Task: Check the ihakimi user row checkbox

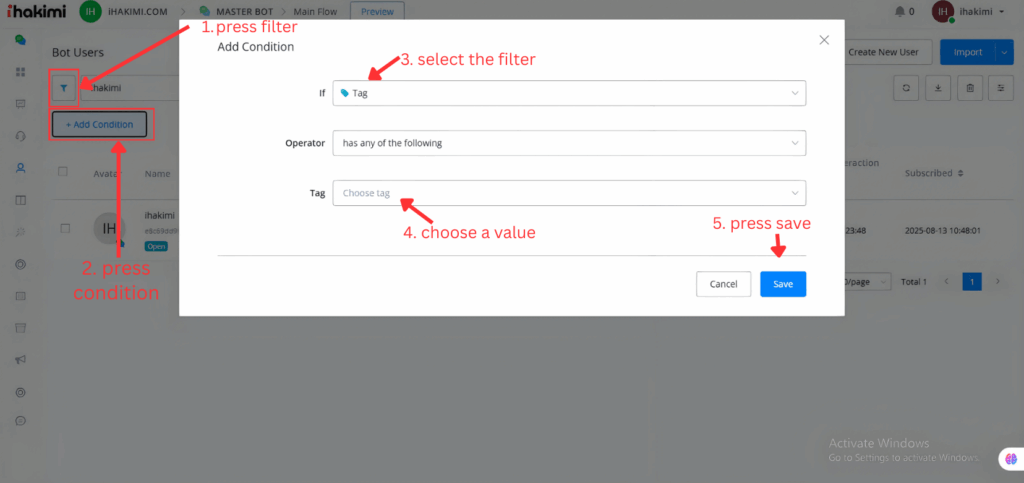Action: click(x=64, y=228)
